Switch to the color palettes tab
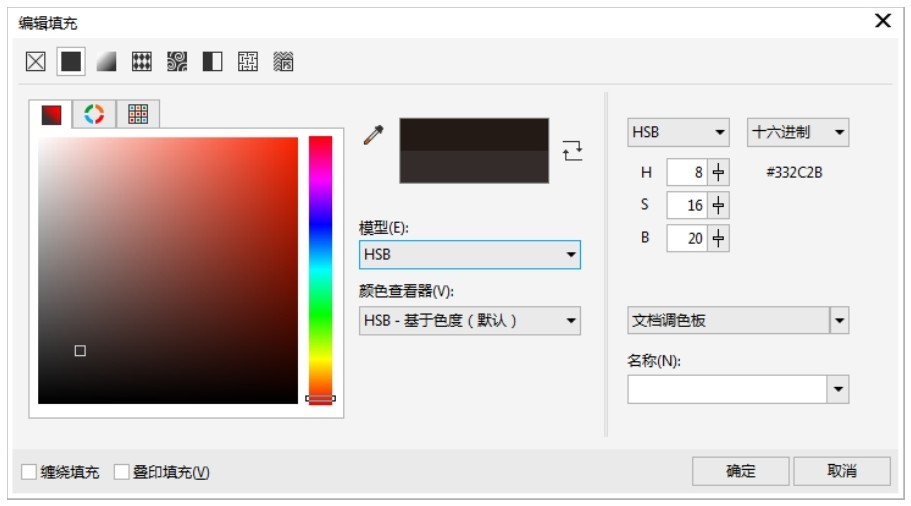The height and width of the screenshot is (506, 911). [138, 114]
